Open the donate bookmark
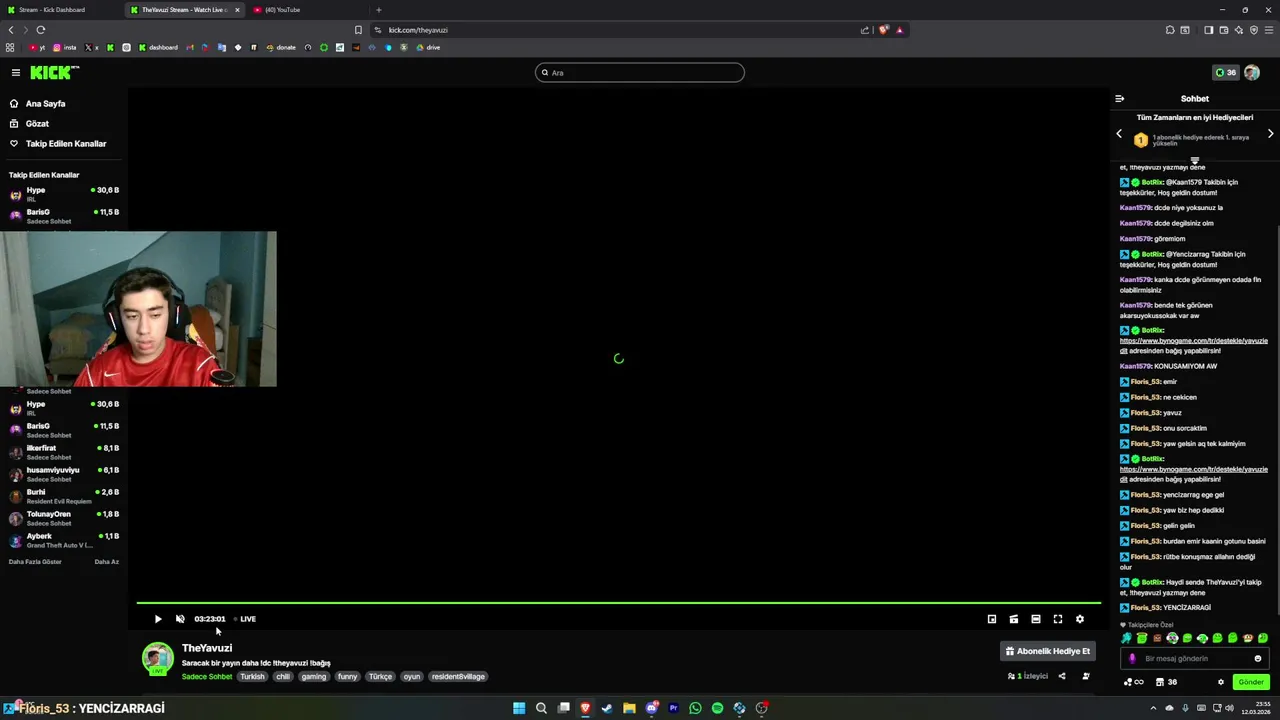Viewport: 1280px width, 720px height. point(281,47)
